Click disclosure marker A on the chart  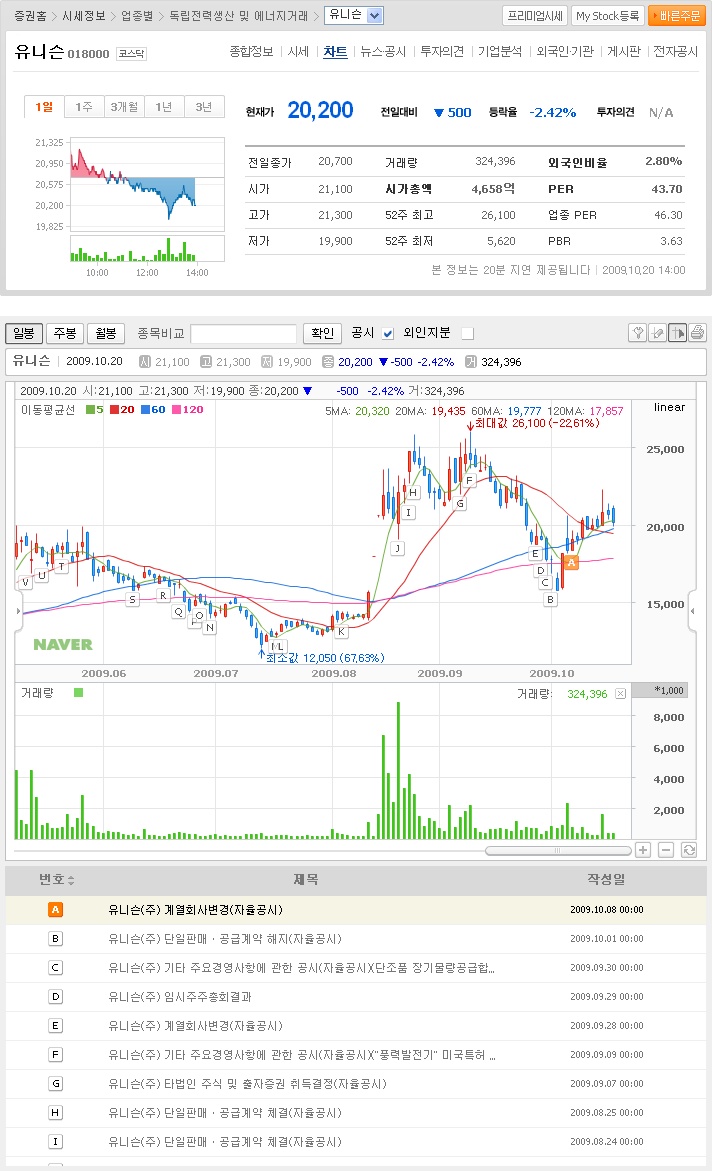[x=572, y=562]
